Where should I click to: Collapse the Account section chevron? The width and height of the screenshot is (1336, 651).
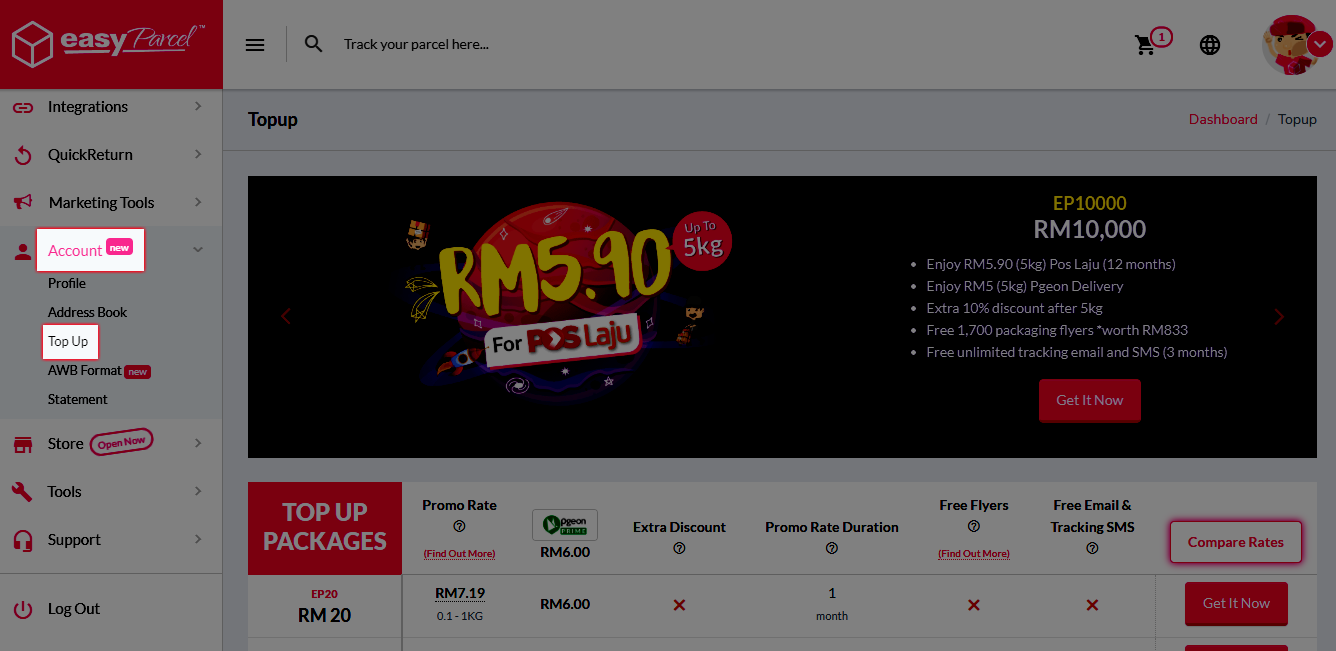point(198,250)
